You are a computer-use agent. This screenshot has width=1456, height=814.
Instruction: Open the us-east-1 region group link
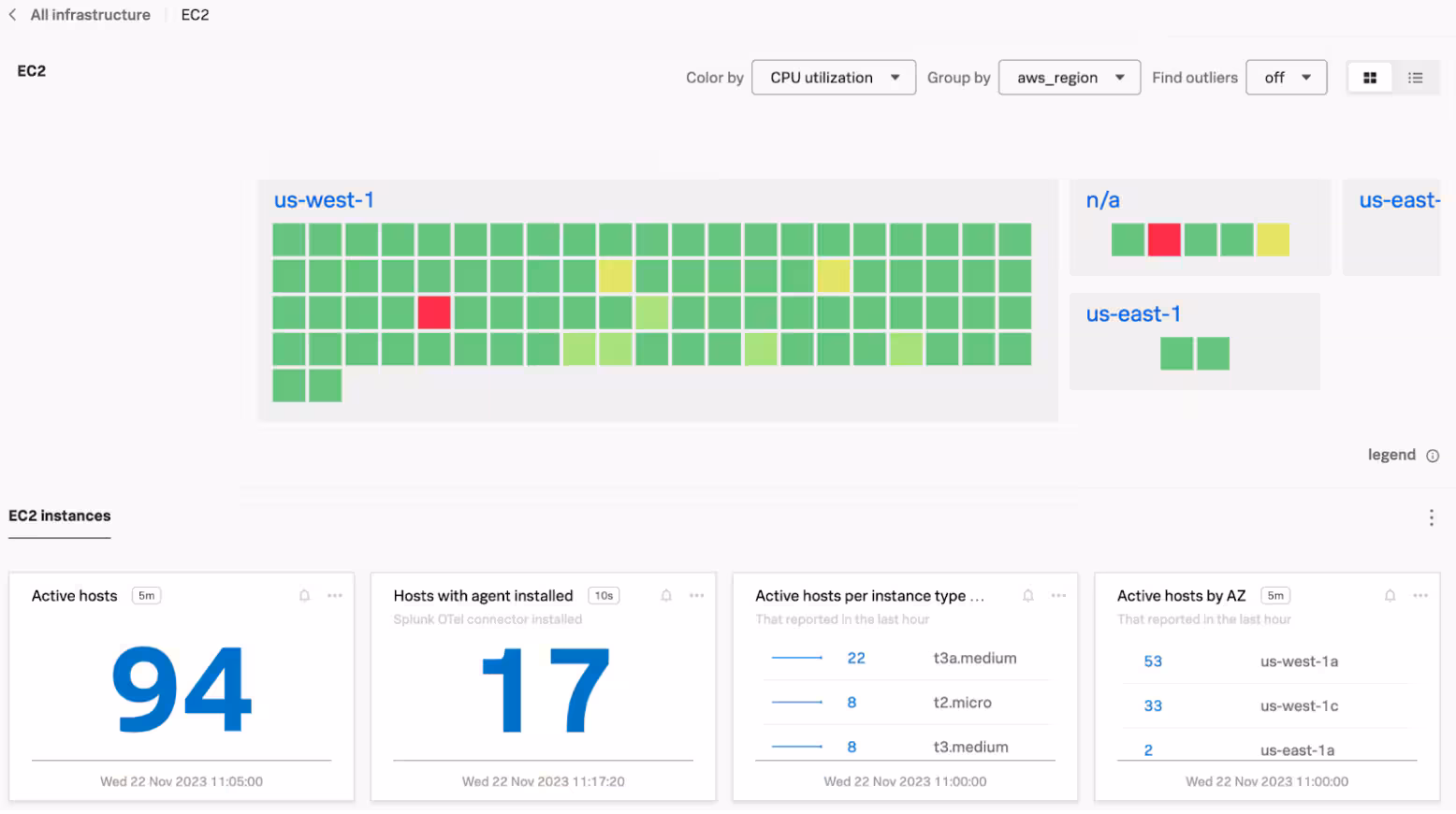click(1132, 314)
